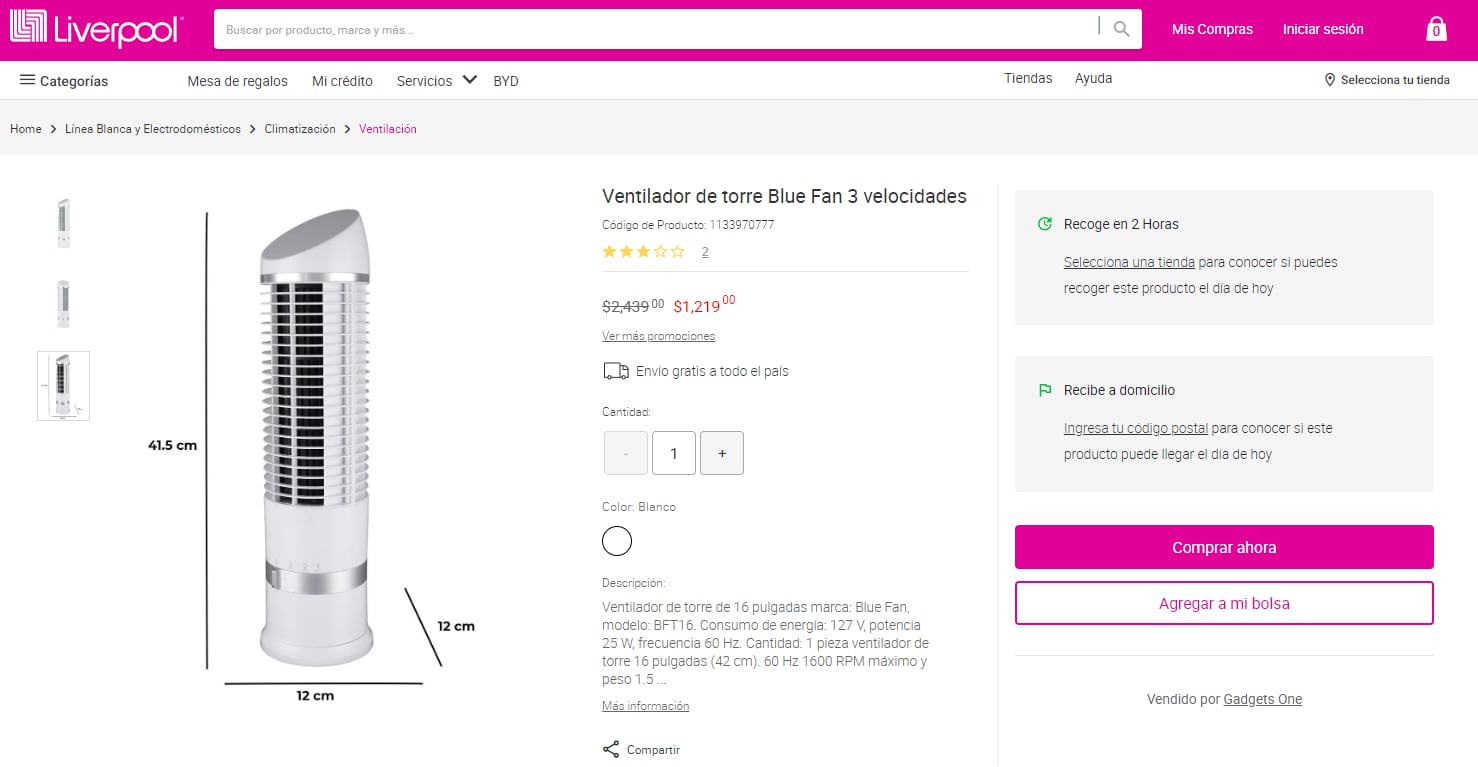Open the Categorías hamburger menu icon
The width and height of the screenshot is (1478, 767).
coord(27,80)
